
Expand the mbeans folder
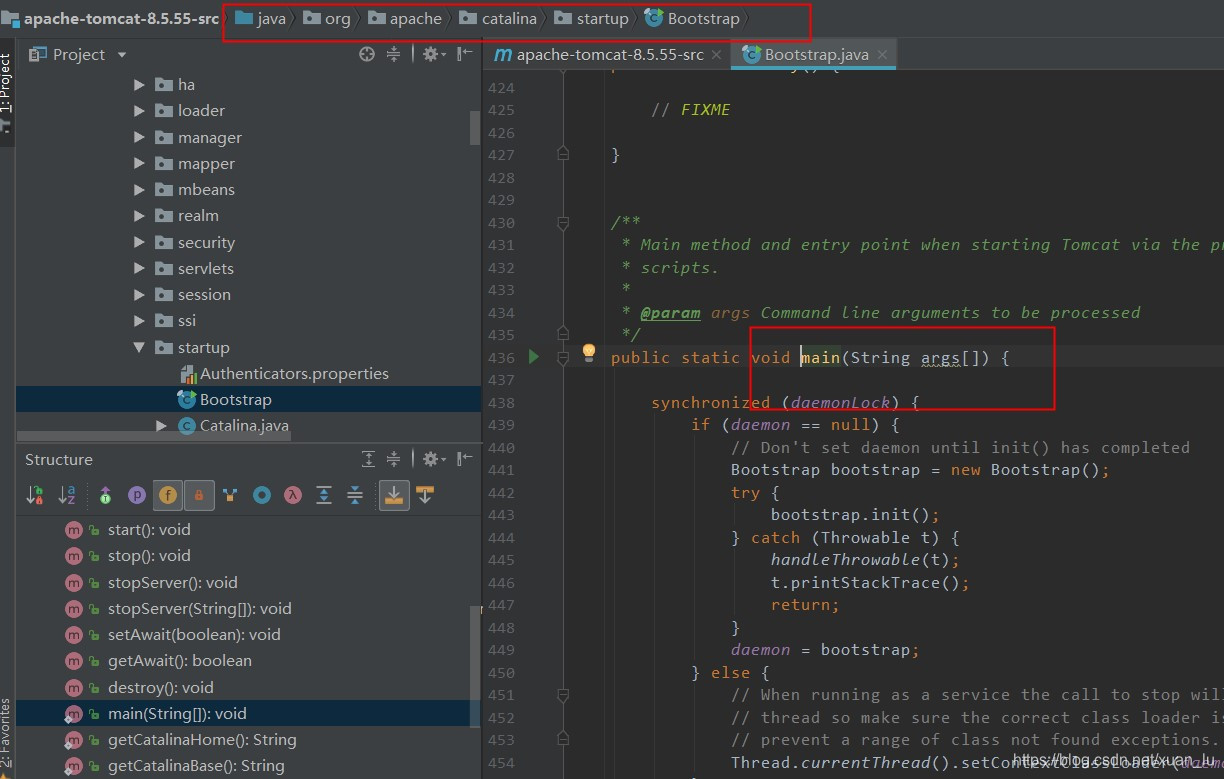tap(140, 189)
